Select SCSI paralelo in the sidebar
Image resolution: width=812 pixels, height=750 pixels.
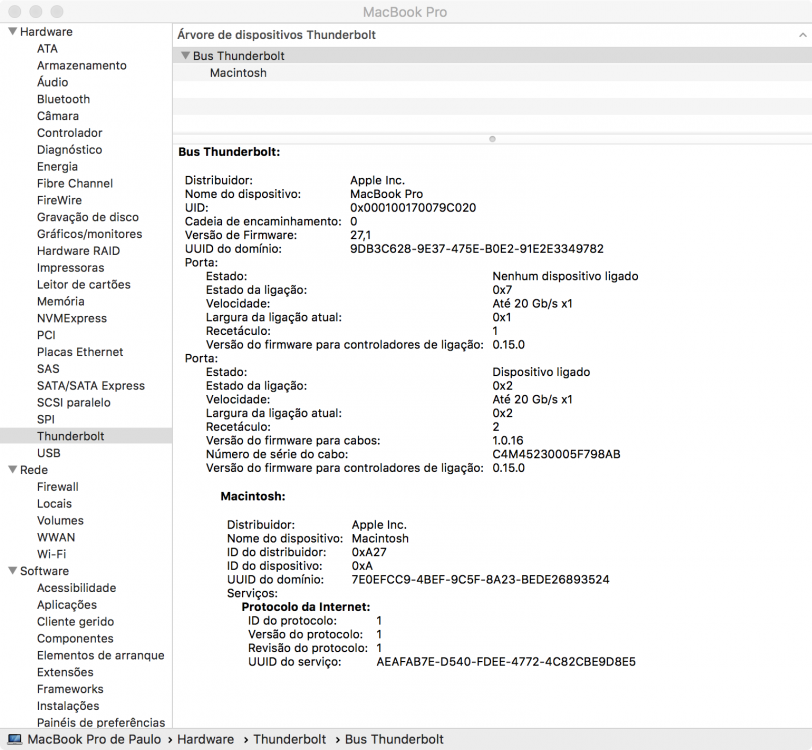[74, 402]
